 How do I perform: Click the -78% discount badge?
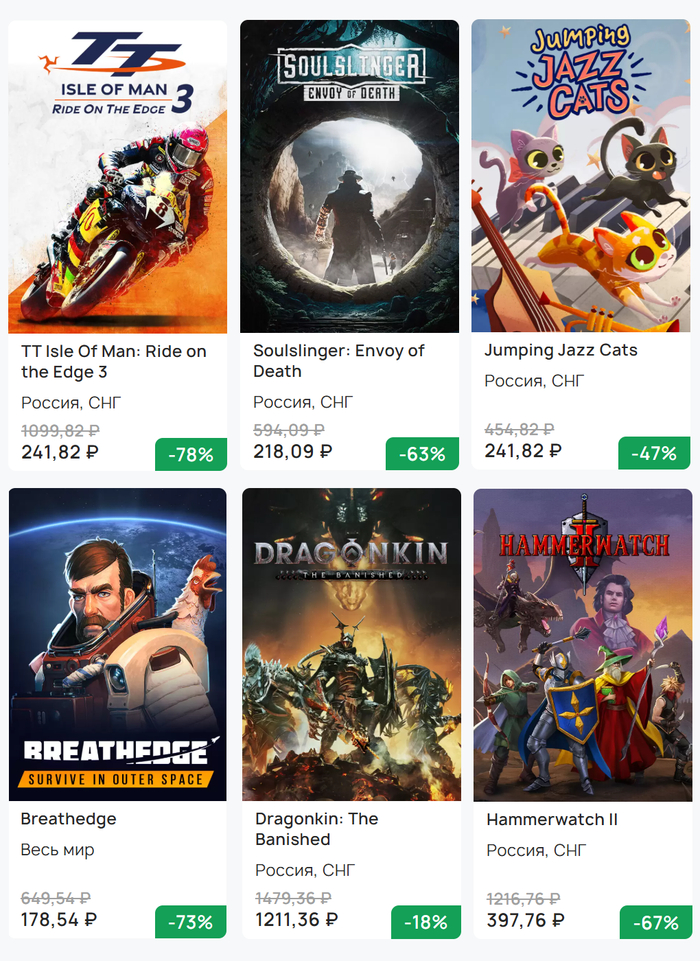[x=191, y=454]
